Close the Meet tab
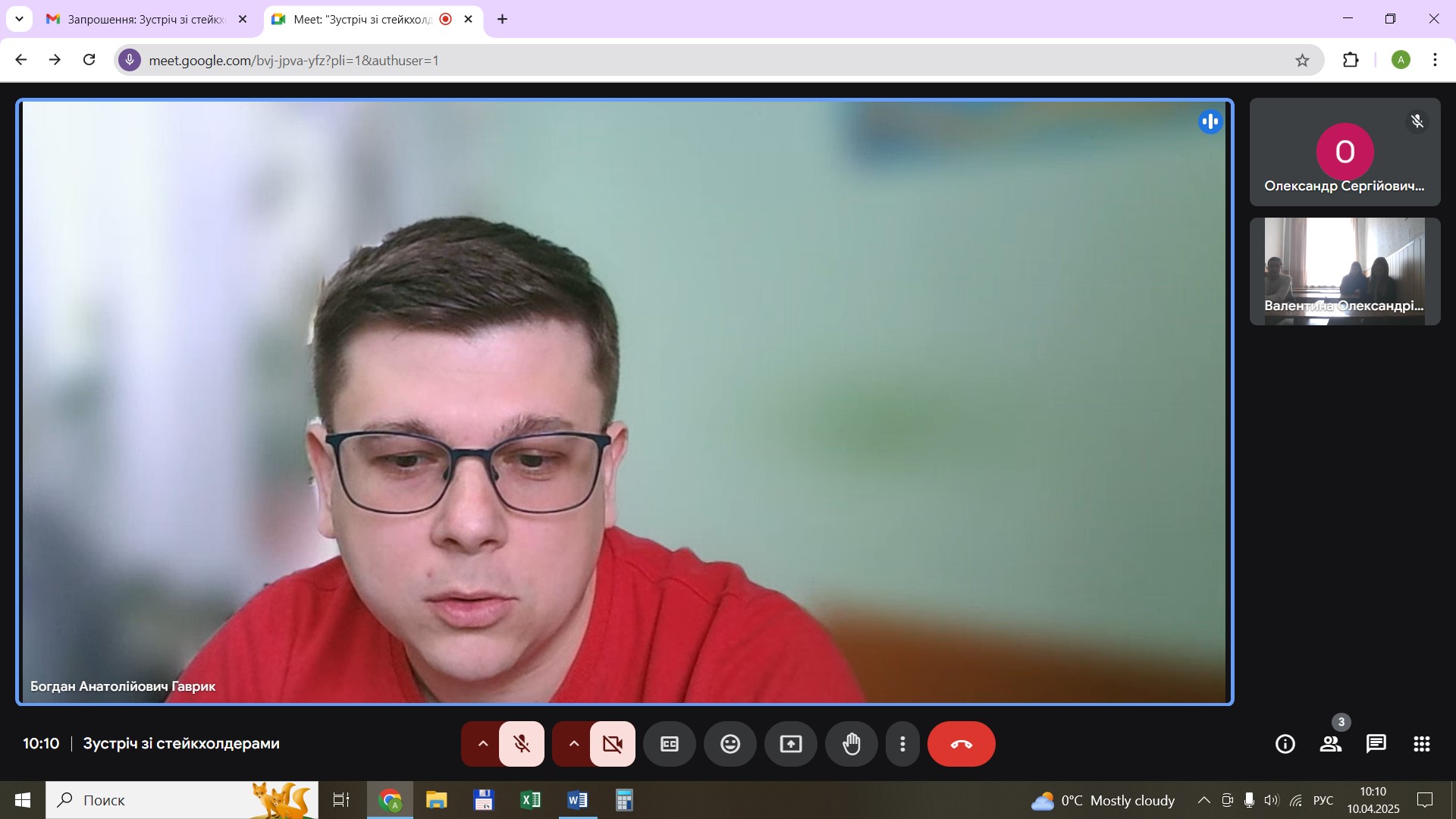 coord(469,19)
